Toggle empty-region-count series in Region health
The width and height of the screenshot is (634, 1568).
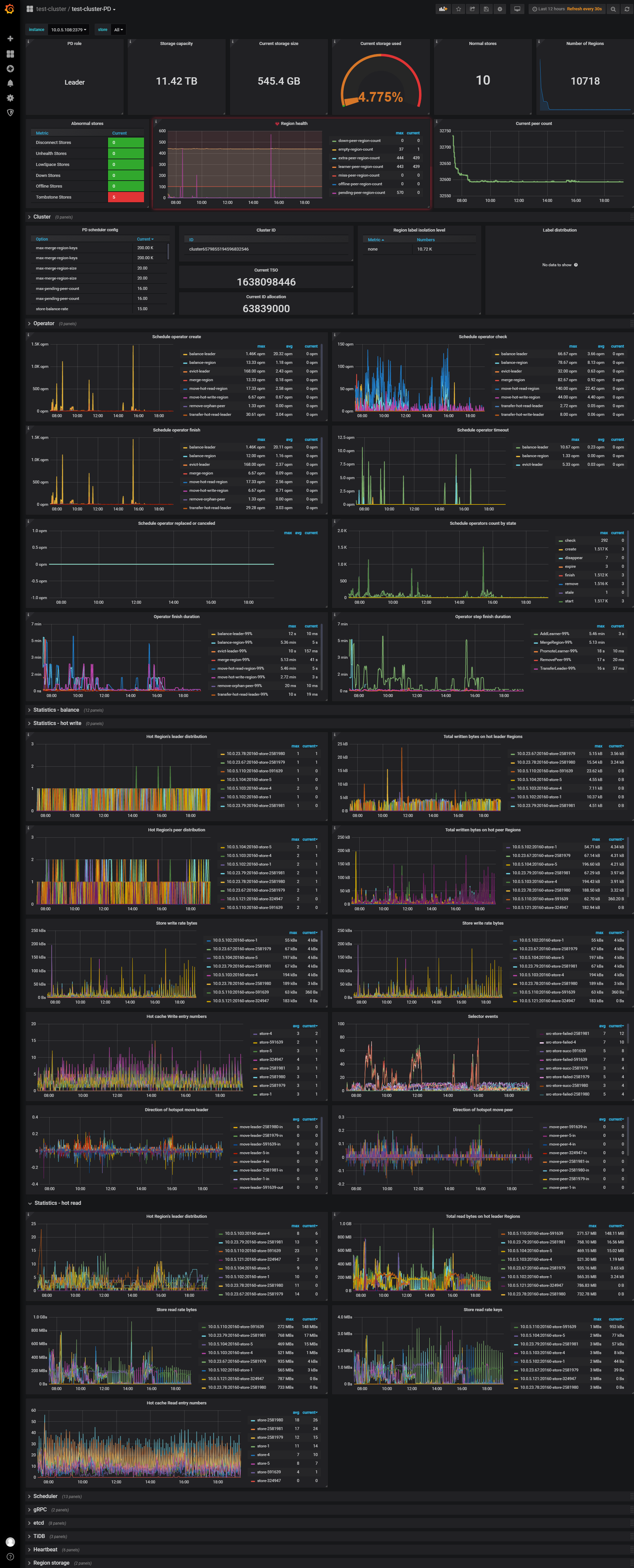pos(356,149)
